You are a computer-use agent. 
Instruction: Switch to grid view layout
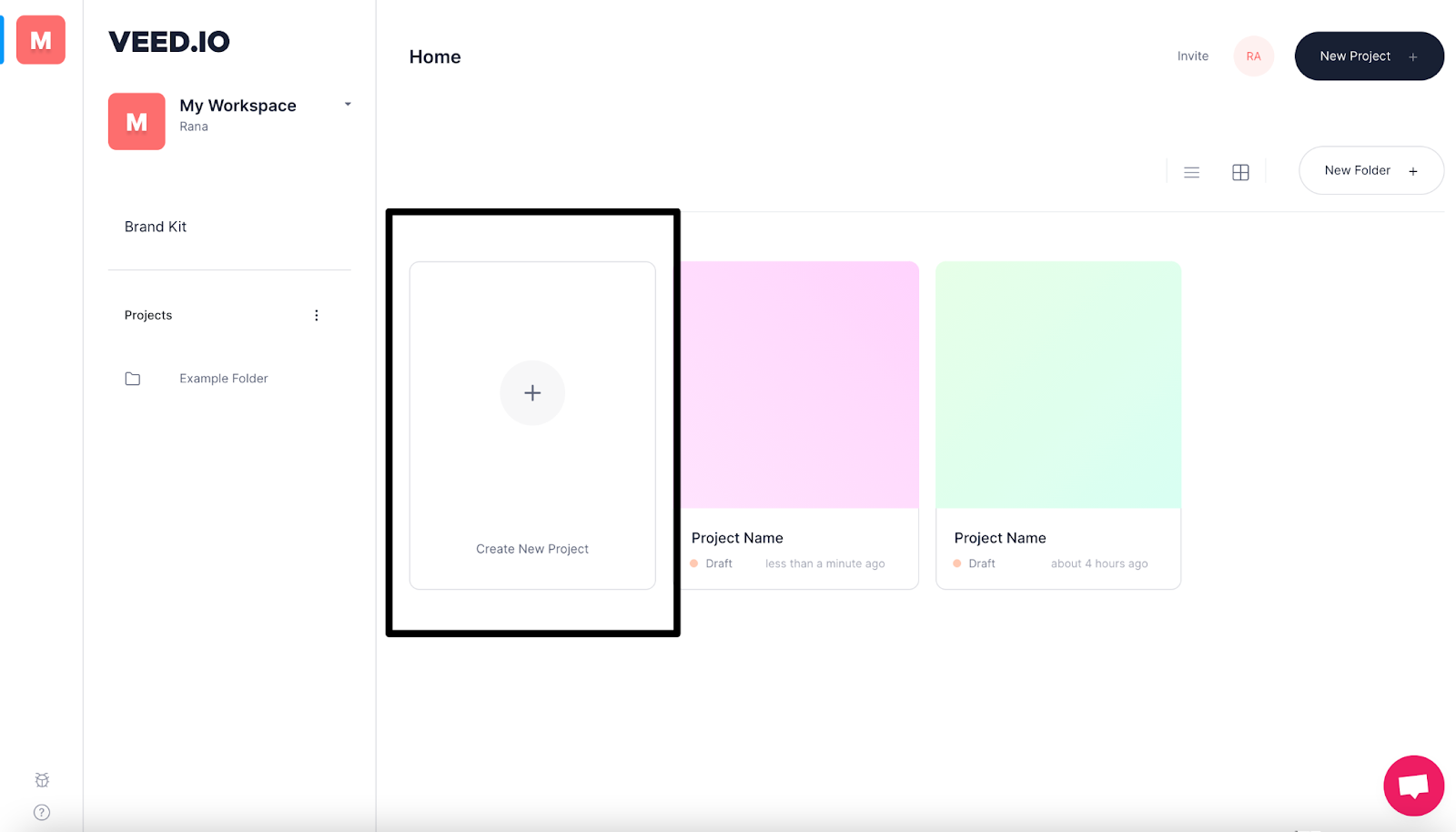click(1240, 172)
